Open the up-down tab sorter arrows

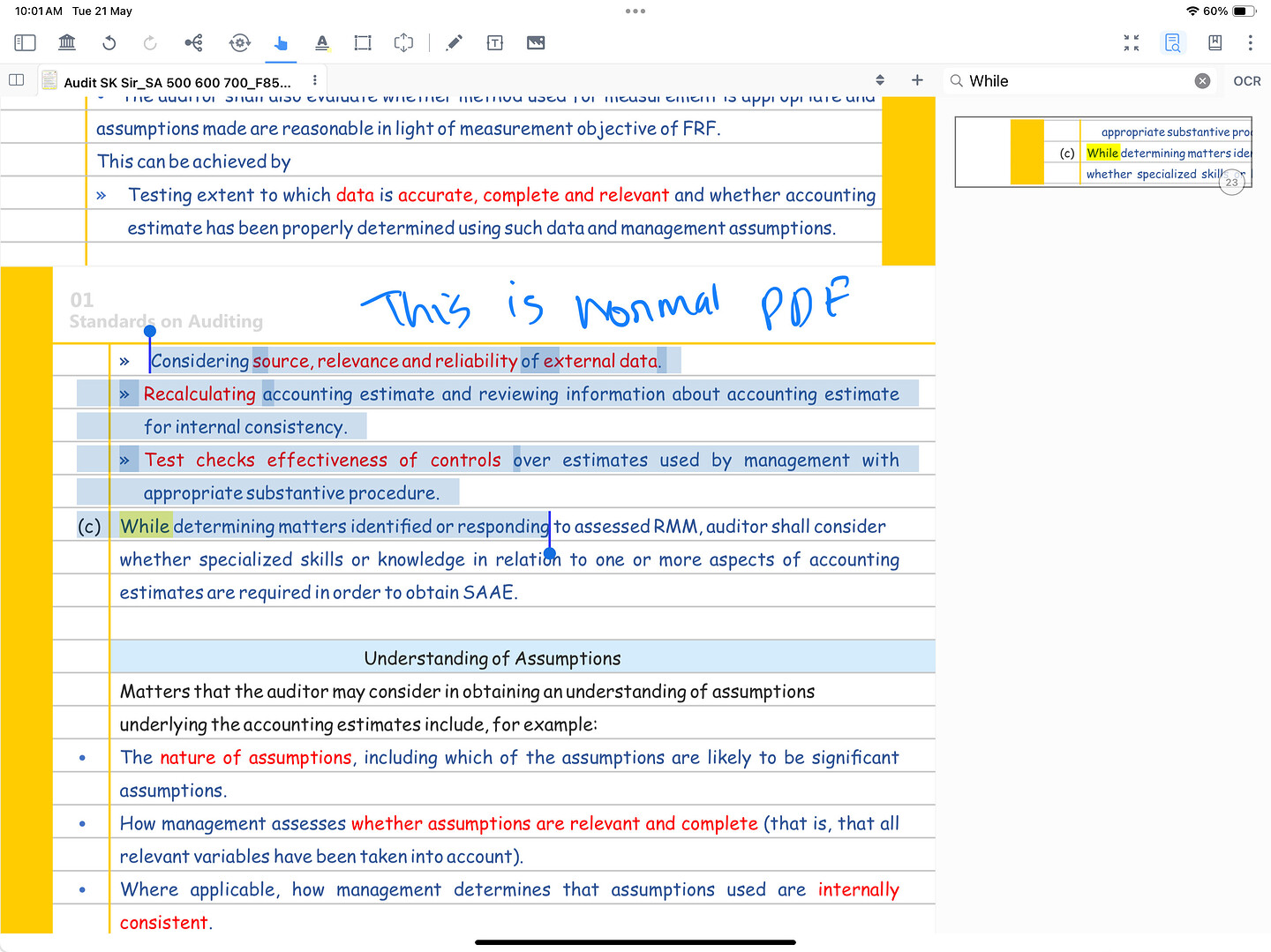(x=880, y=80)
